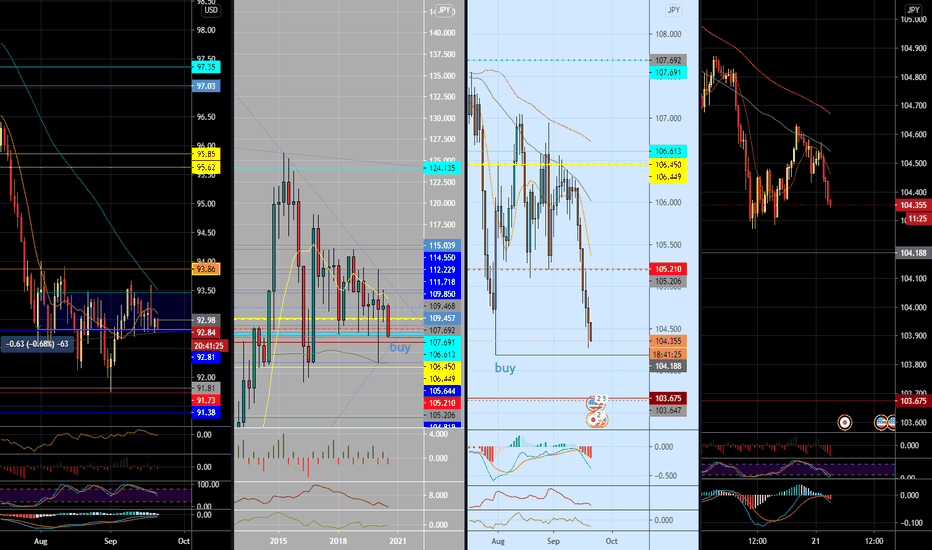Click red 104.355 price on black chart

tap(913, 205)
